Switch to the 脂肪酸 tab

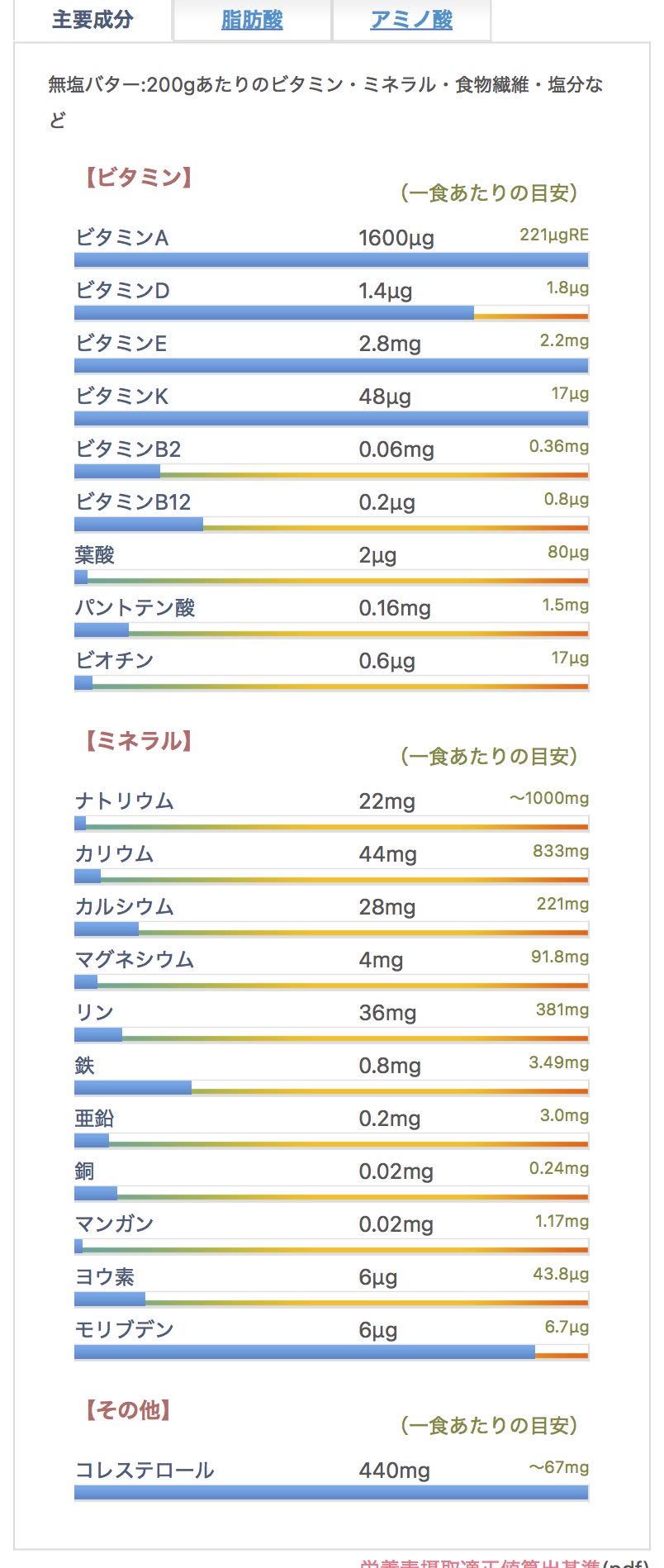[252, 21]
